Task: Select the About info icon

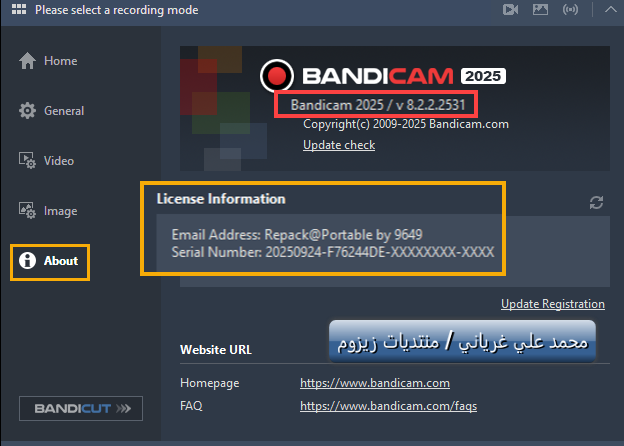Action: point(27,261)
